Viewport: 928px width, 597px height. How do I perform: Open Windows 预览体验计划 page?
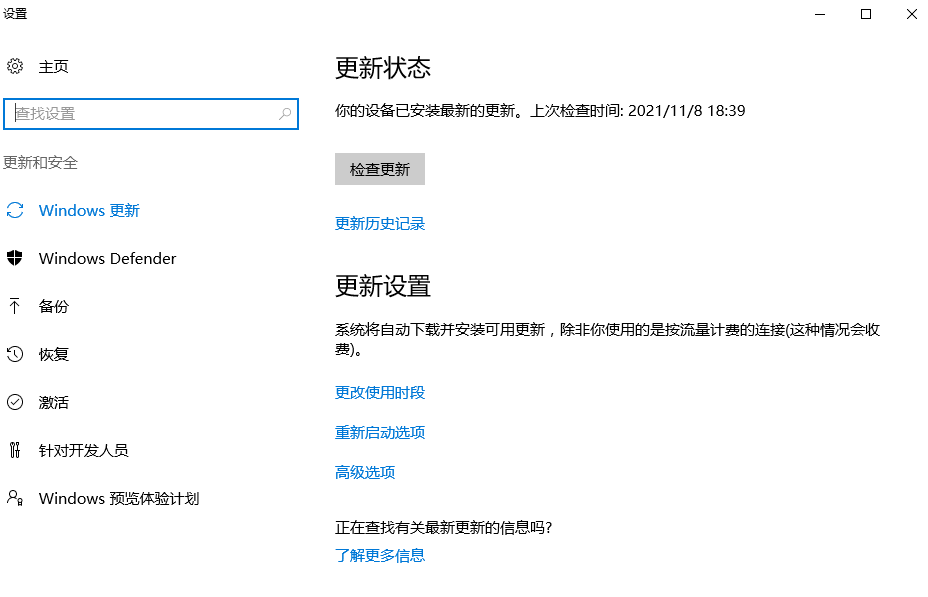point(118,499)
